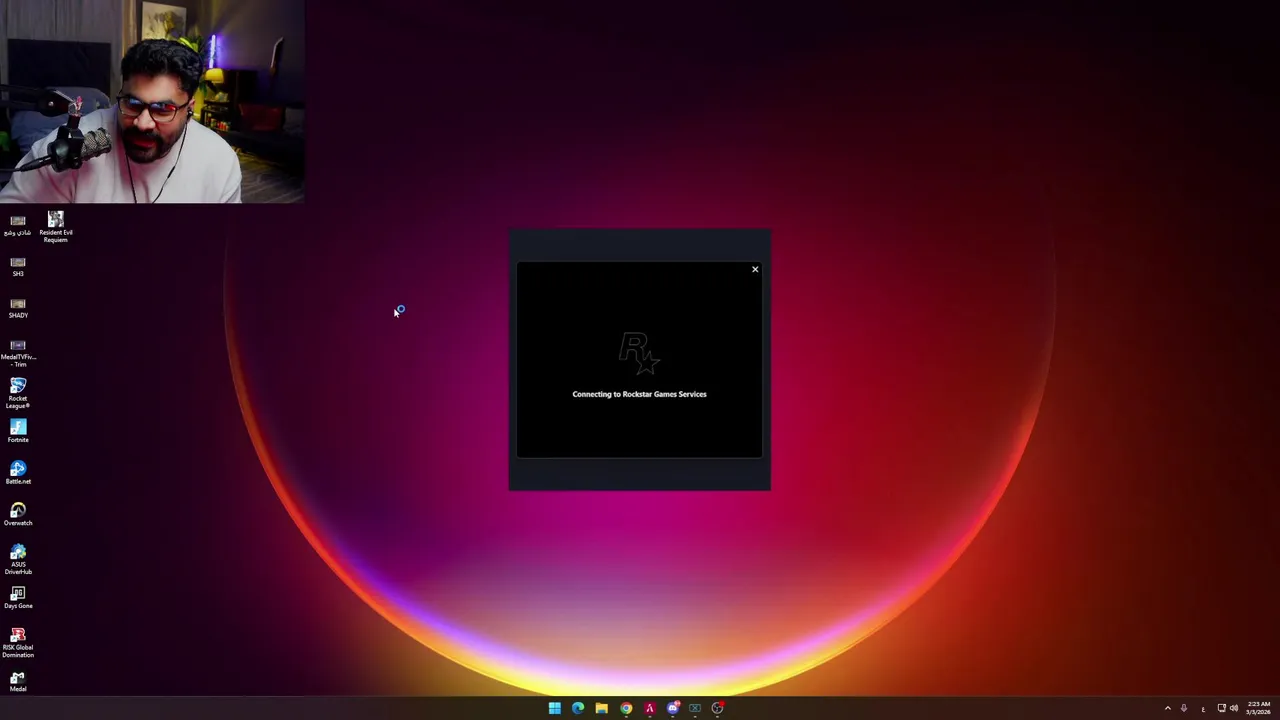This screenshot has height=720, width=1280.
Task: Select the MedalTVFiv... - Trim video file
Action: pos(18,353)
